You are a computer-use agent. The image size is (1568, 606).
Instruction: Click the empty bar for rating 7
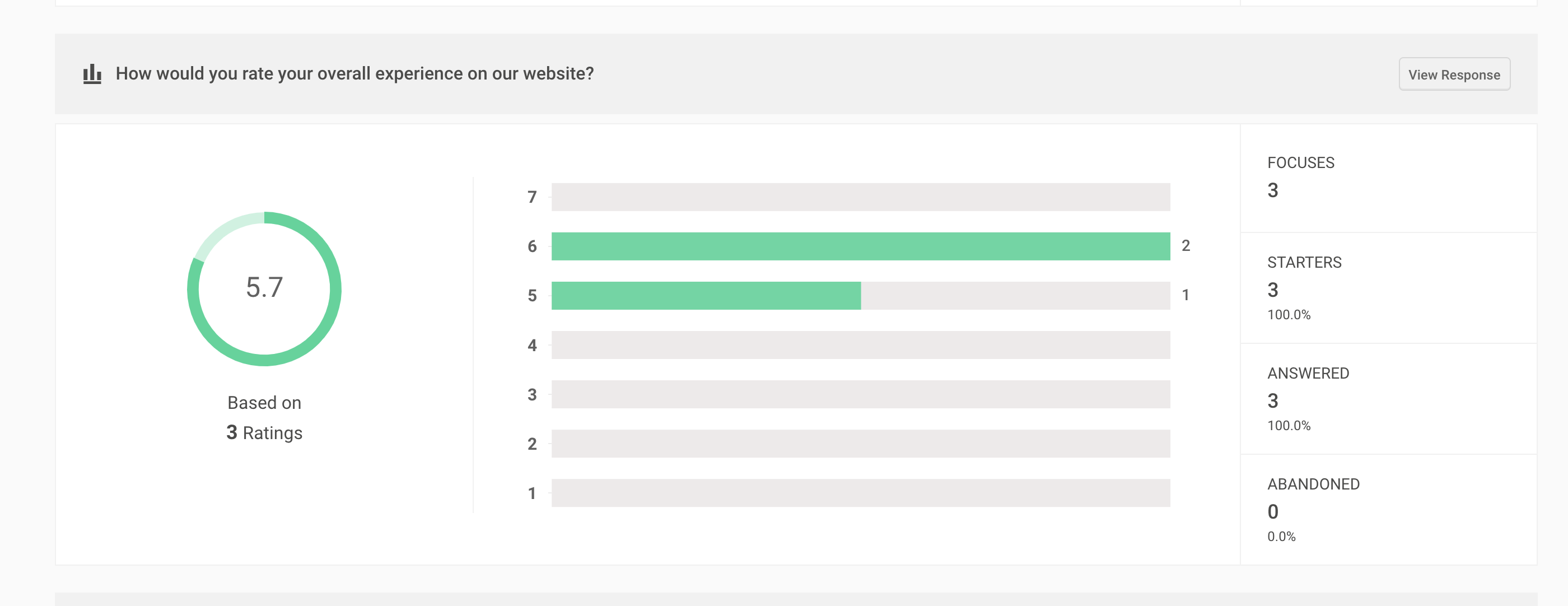click(860, 197)
